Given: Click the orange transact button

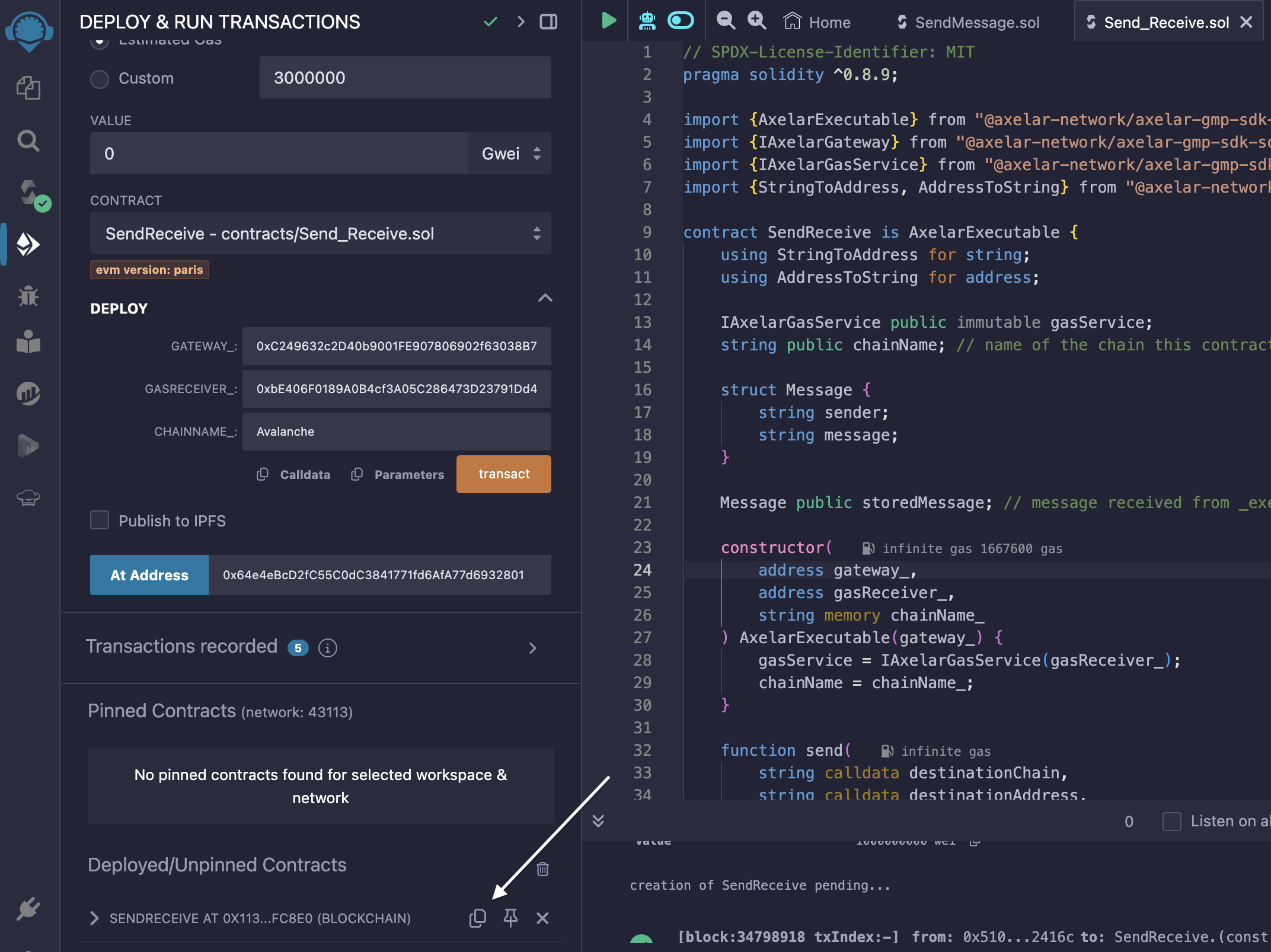Looking at the screenshot, I should click(x=503, y=474).
